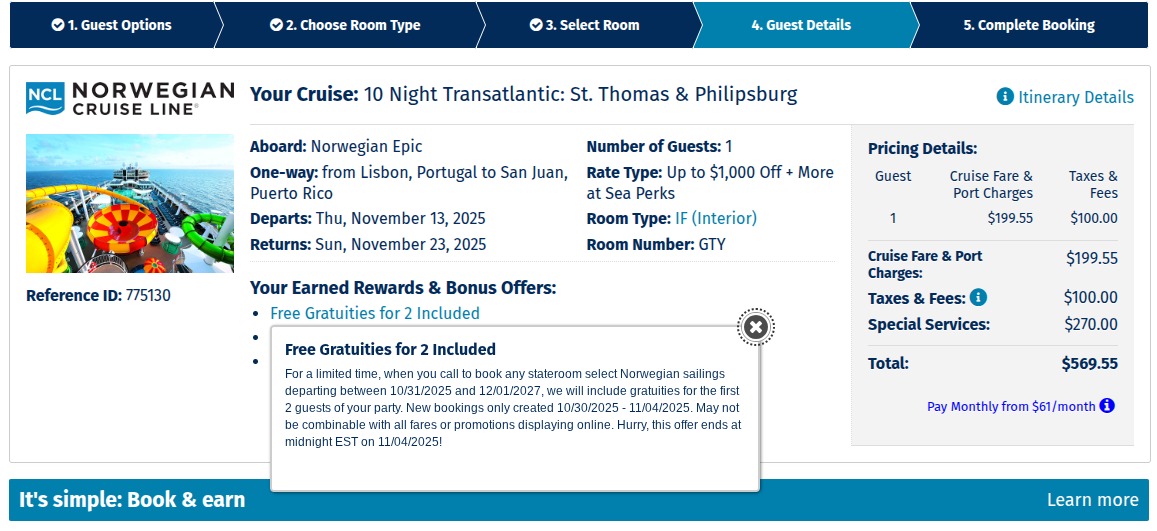Click the Norwegian Cruise Line logo

pos(130,98)
